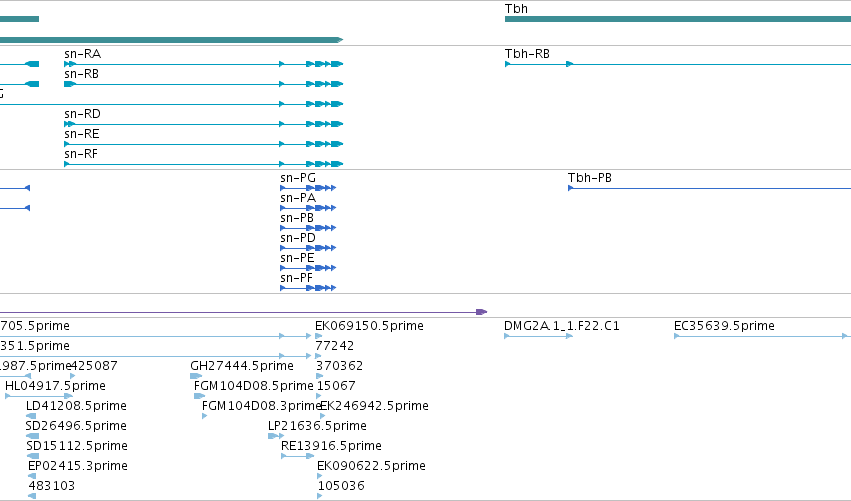Click the DMG2A.1_1.F22.C1 label
This screenshot has width=851, height=501.
[562, 326]
